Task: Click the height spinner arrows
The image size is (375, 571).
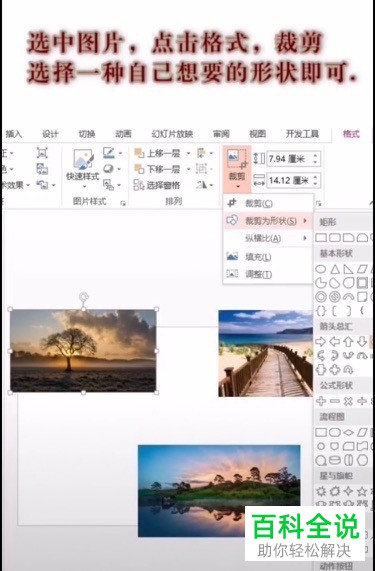Action: click(316, 159)
